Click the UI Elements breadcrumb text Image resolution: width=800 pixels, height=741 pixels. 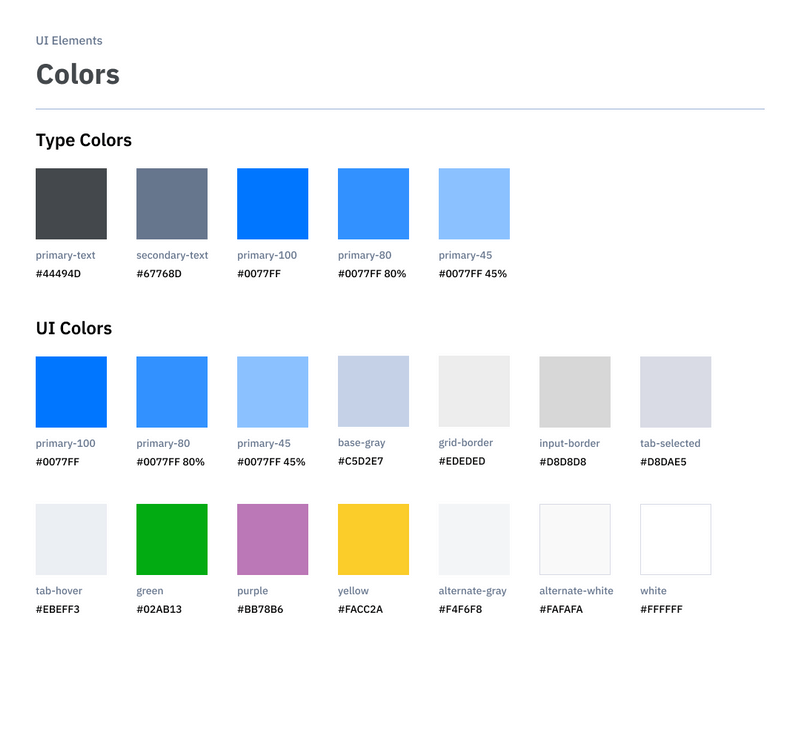click(69, 41)
